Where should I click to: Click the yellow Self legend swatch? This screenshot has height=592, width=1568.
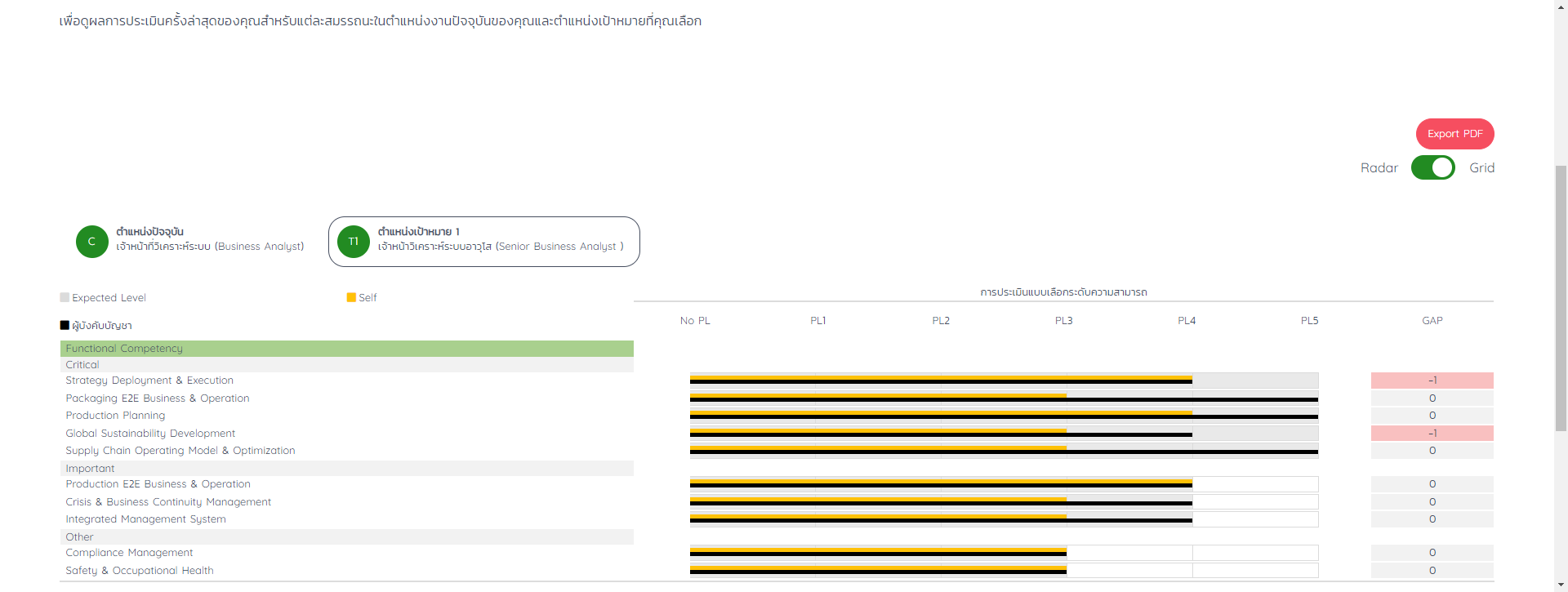(x=351, y=298)
